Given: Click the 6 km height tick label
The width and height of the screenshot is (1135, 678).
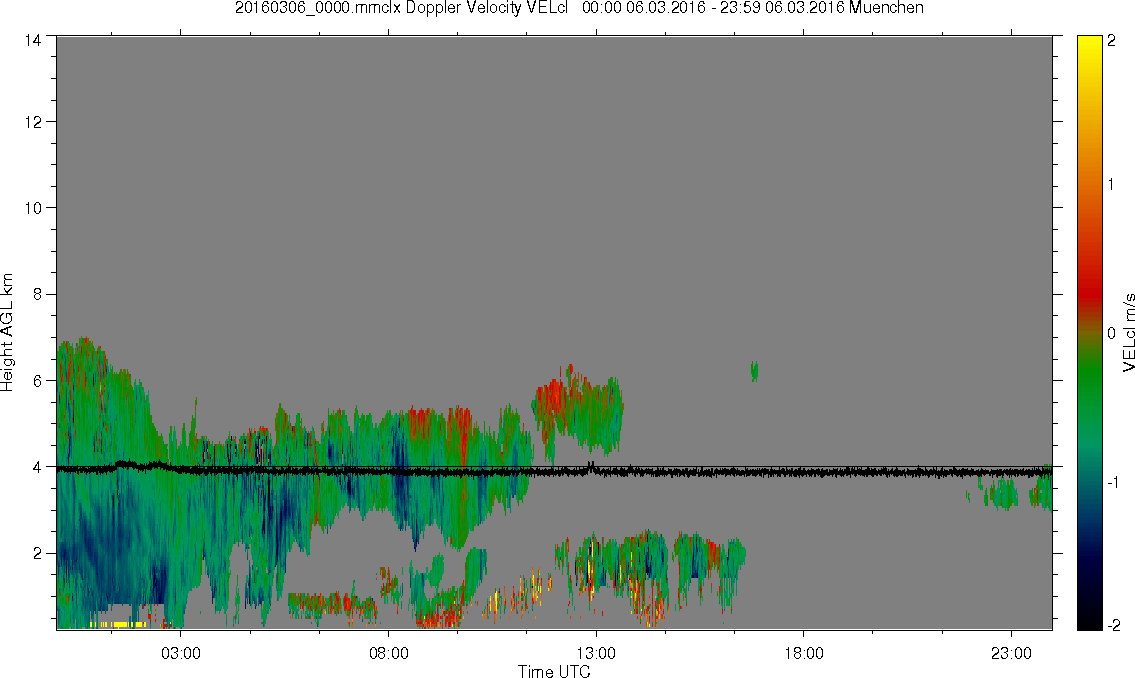Looking at the screenshot, I should click(37, 381).
